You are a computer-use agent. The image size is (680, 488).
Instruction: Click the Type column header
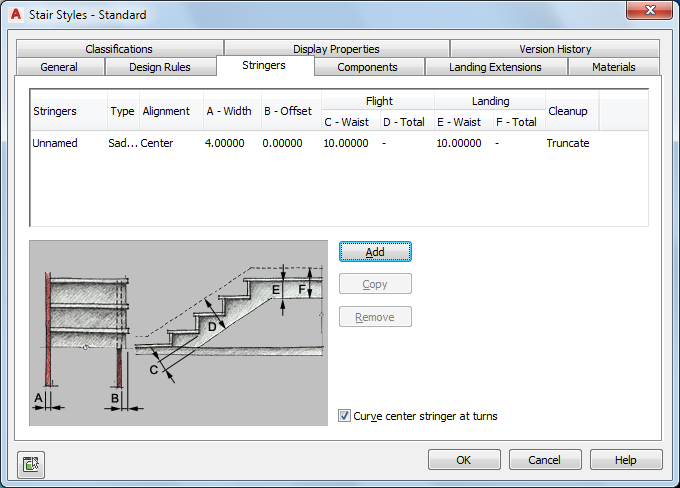[123, 111]
